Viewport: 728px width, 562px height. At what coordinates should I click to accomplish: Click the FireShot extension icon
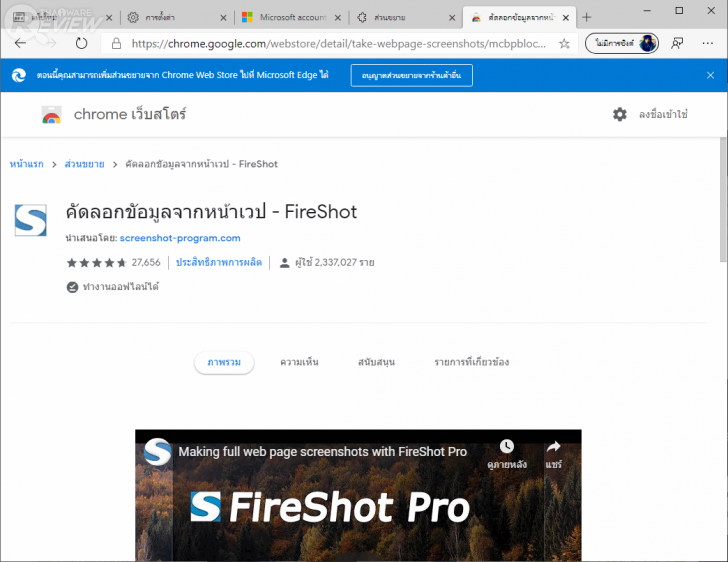coord(31,220)
